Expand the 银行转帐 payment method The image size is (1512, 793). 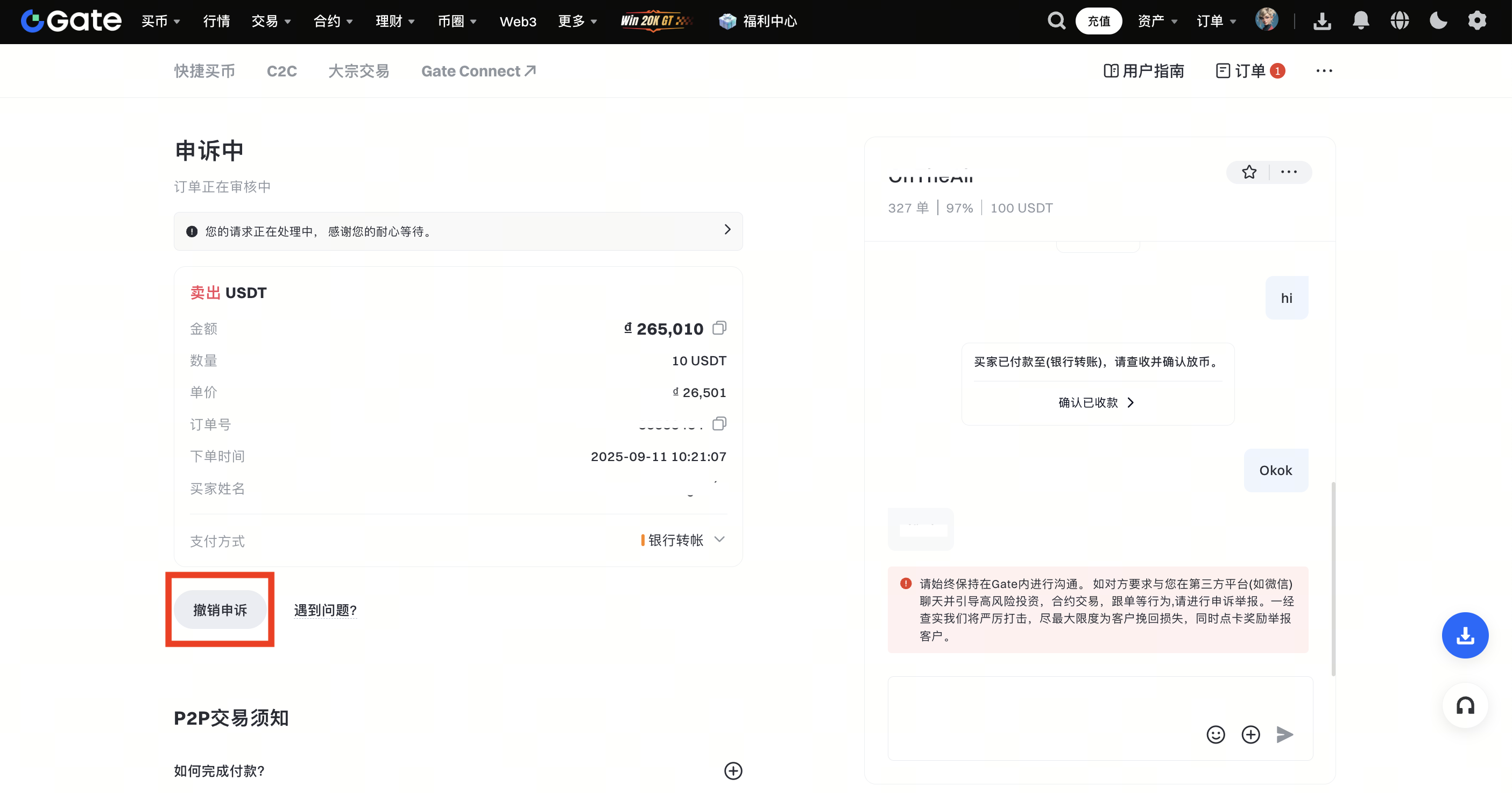[719, 539]
